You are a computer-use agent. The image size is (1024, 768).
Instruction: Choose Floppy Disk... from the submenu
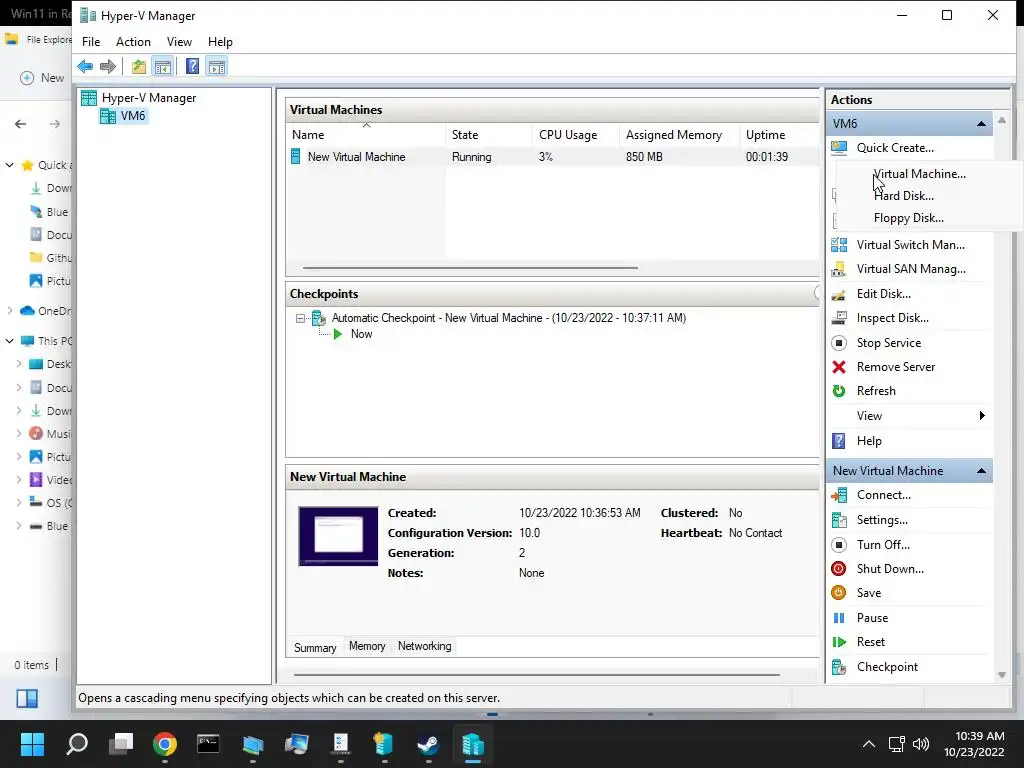click(x=908, y=218)
